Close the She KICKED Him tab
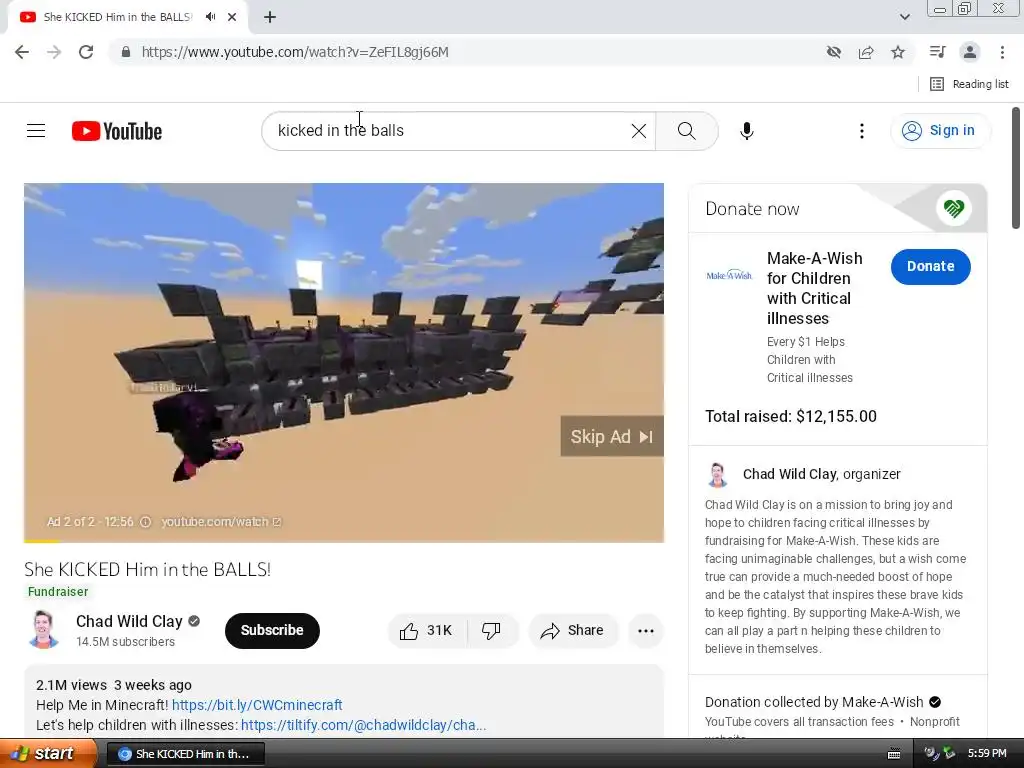The height and width of the screenshot is (768, 1024). pos(232,17)
